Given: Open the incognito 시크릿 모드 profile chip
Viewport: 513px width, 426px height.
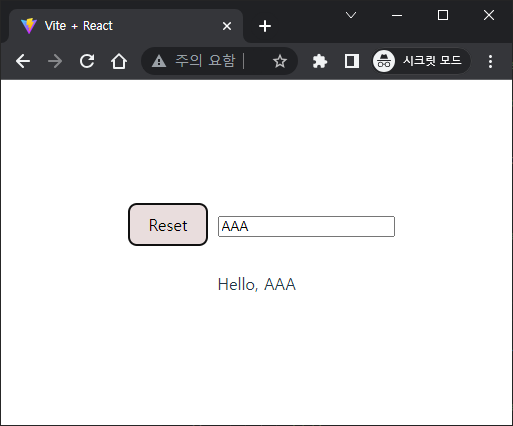Looking at the screenshot, I should [421, 61].
